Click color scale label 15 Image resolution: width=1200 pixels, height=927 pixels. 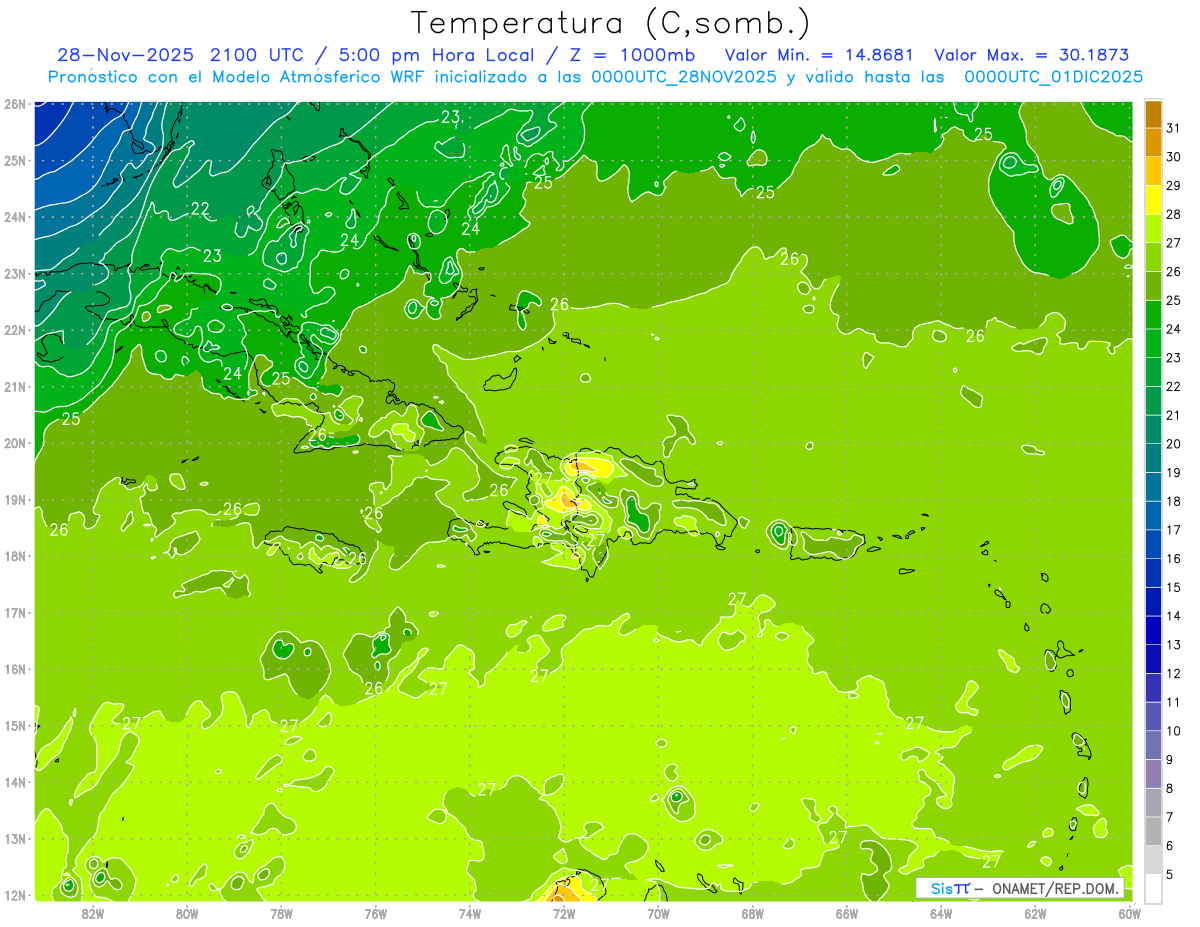(1173, 587)
